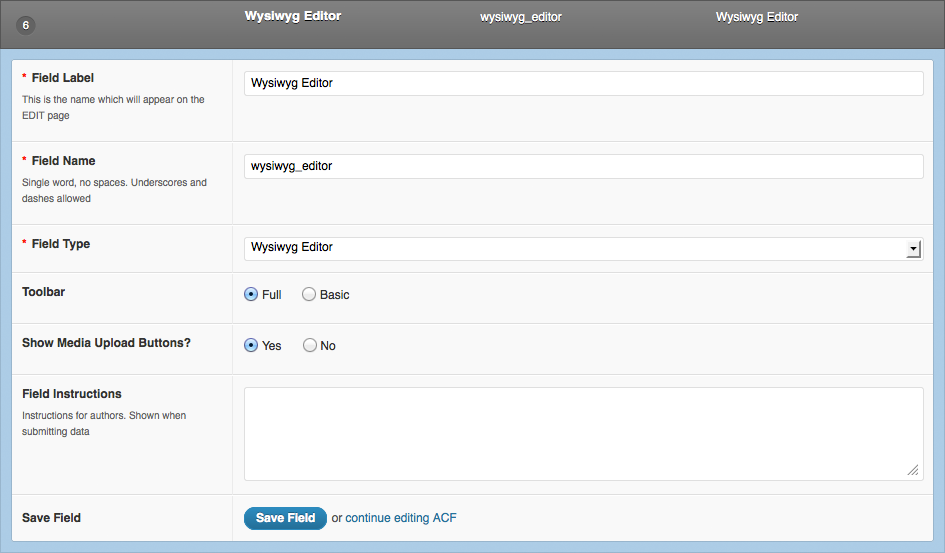Click the Field Instructions heading text
Screen dimensions: 945x553
pyautogui.click(x=72, y=394)
